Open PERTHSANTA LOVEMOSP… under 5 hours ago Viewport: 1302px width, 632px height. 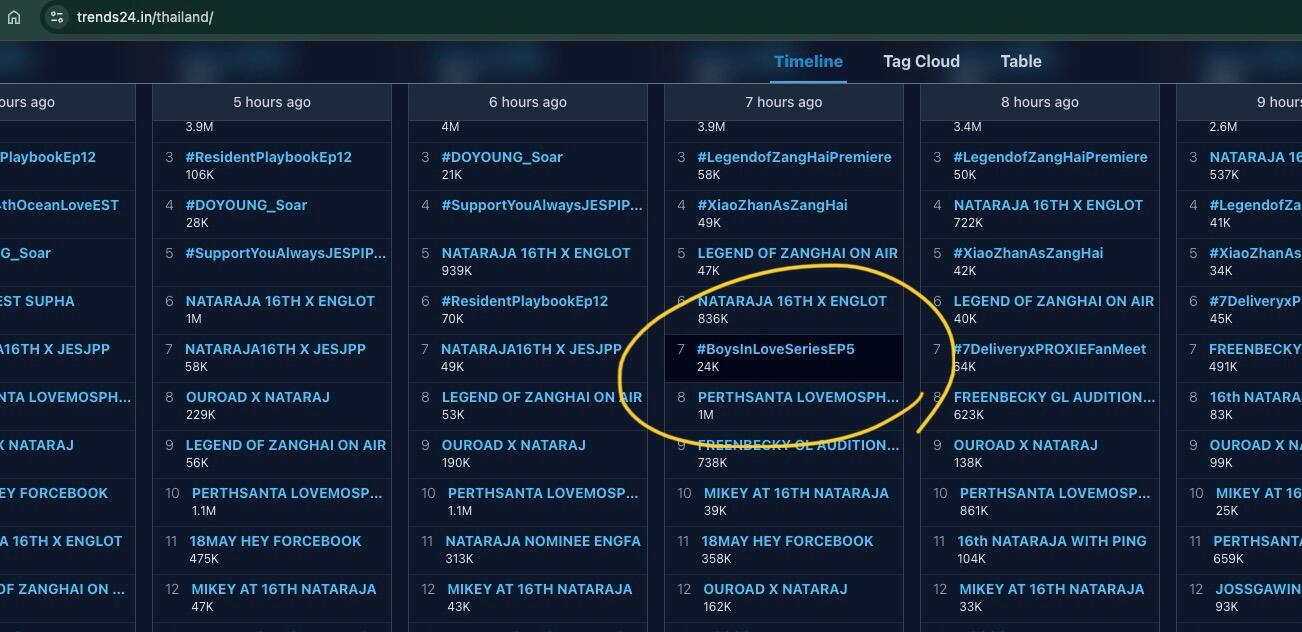[x=287, y=493]
